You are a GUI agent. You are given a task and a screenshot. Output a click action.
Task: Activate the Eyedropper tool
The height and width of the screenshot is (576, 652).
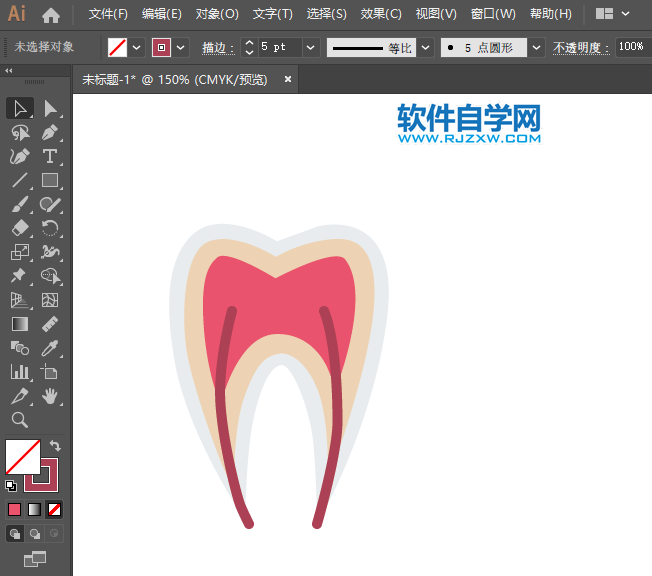pos(50,348)
